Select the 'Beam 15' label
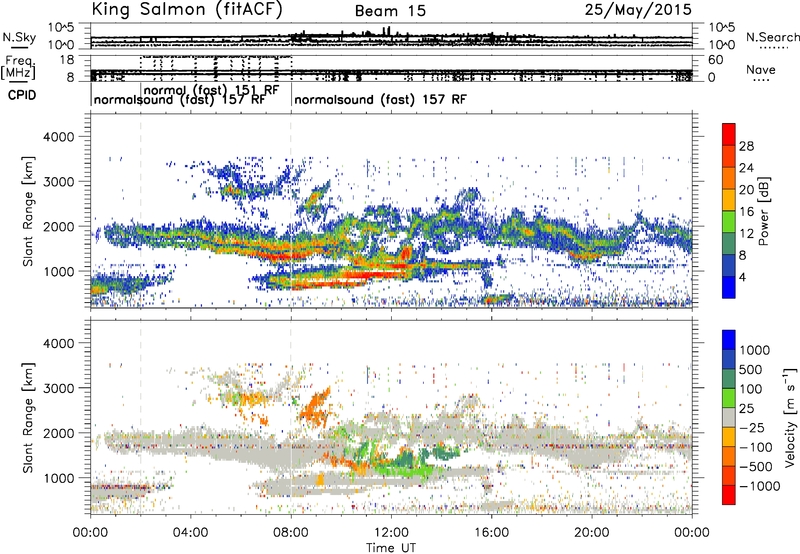Screen dimensions: 800x554 390,11
